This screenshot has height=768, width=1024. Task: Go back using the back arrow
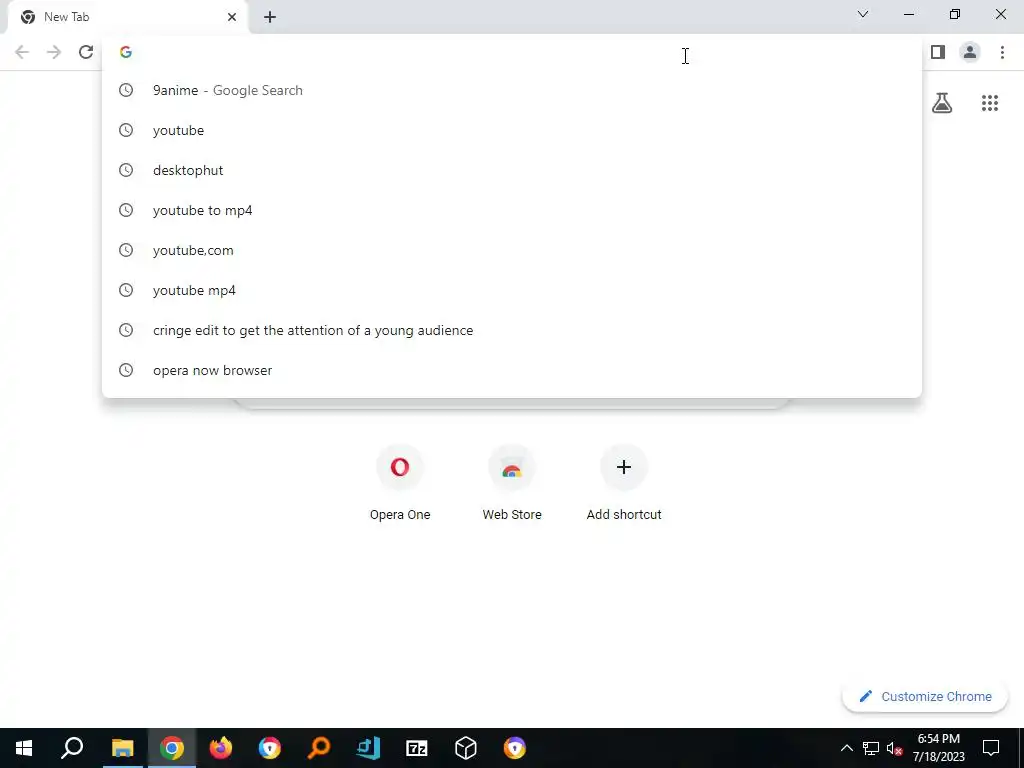pos(22,52)
